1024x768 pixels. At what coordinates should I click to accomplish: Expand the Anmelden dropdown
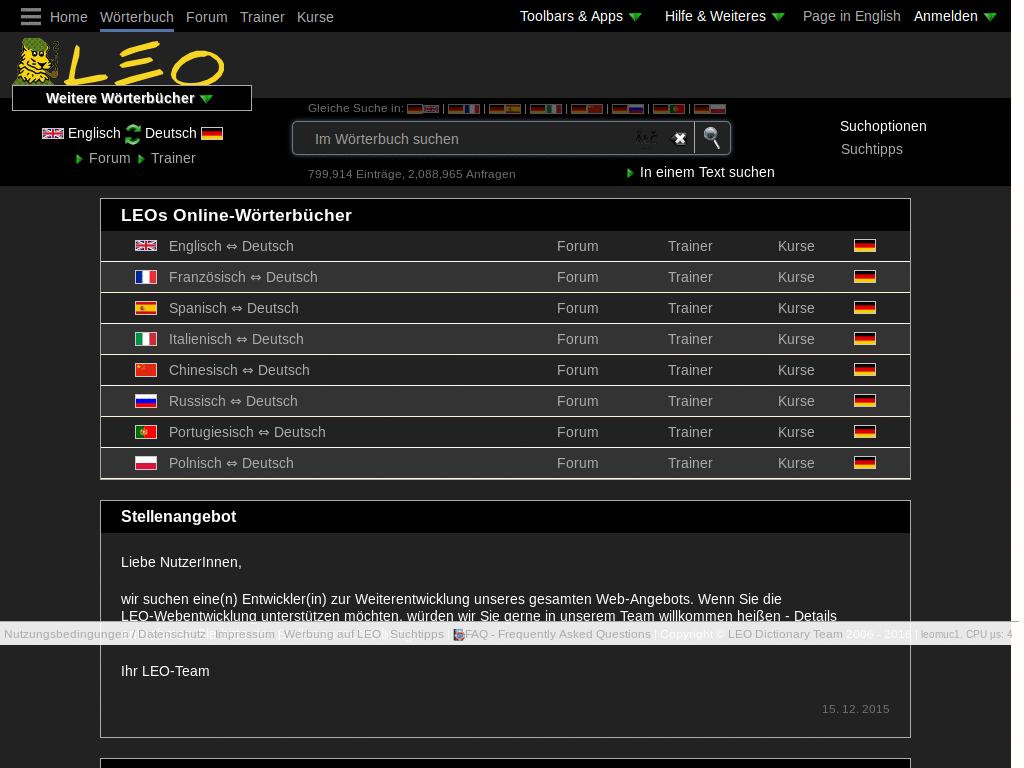(955, 16)
